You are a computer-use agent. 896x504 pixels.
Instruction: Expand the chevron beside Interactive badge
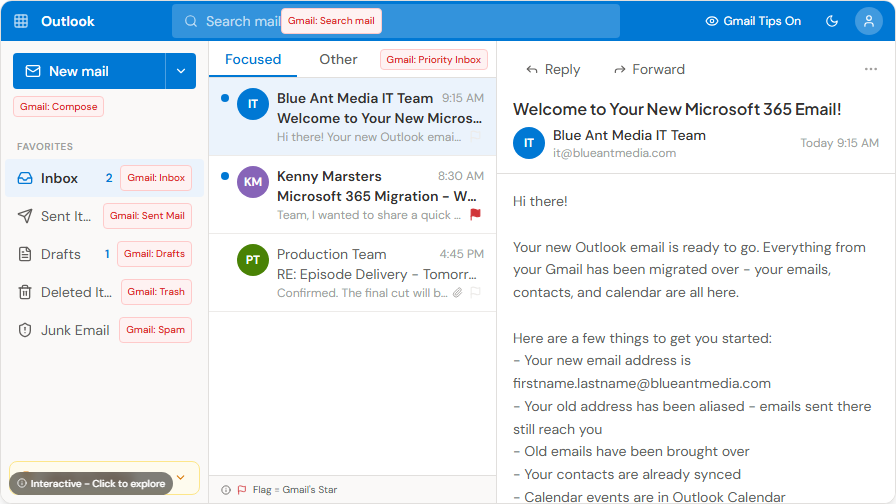181,477
